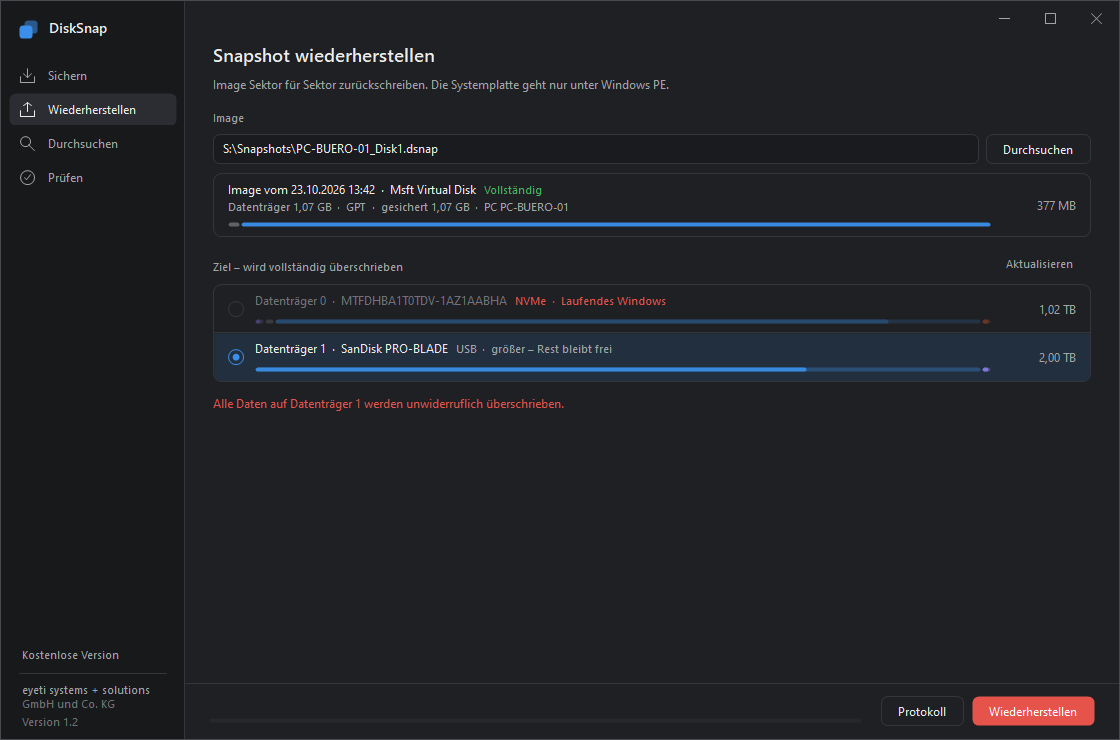Click the "2,00 TB" disk size value

click(1057, 358)
